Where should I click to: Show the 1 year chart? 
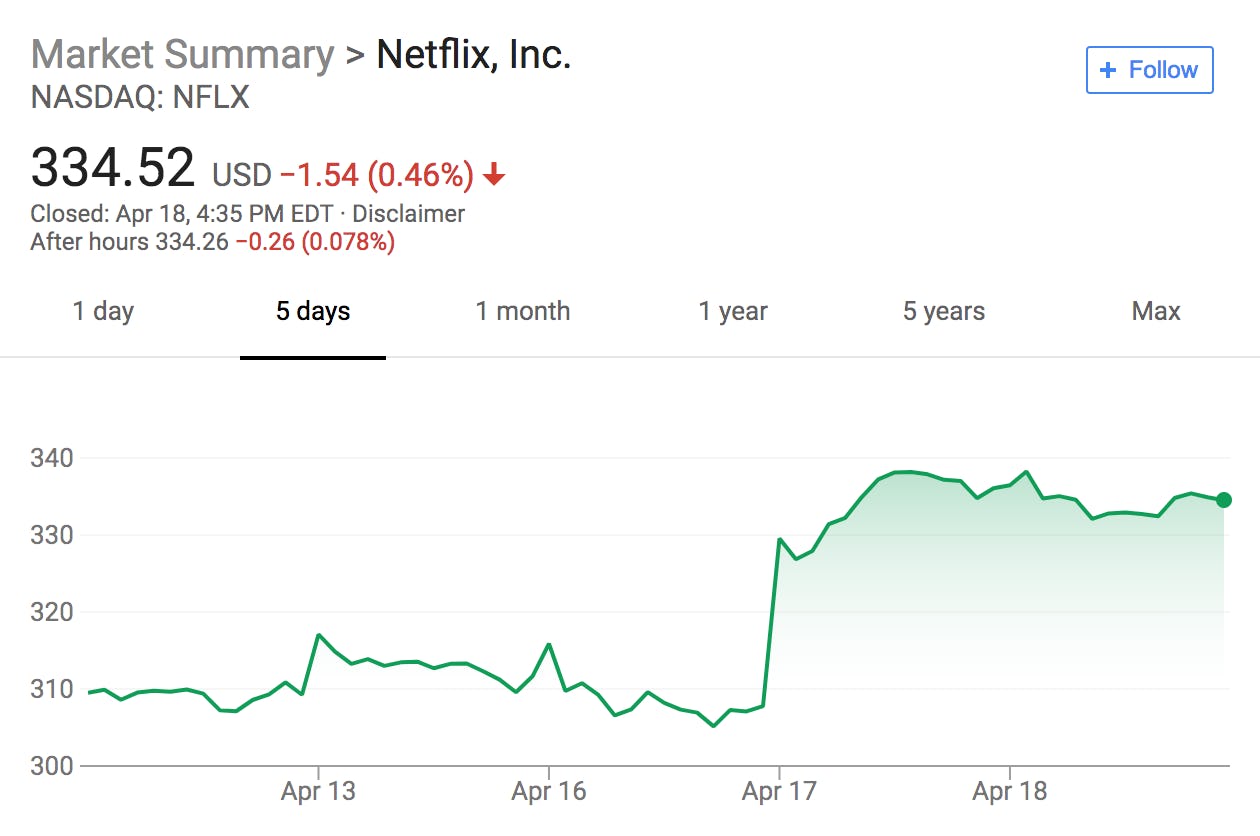(733, 311)
